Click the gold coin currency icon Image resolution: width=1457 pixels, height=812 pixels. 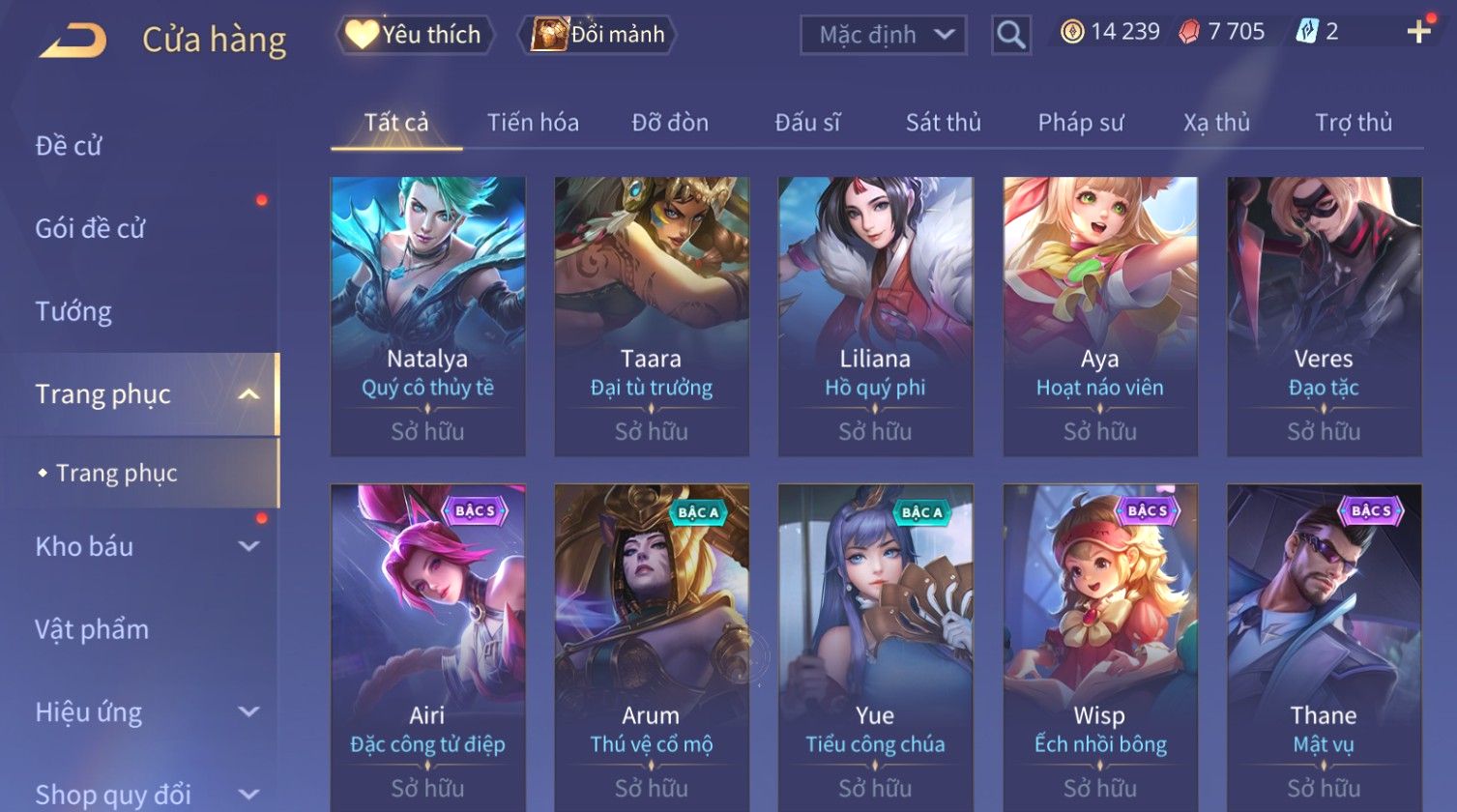coord(1071,32)
